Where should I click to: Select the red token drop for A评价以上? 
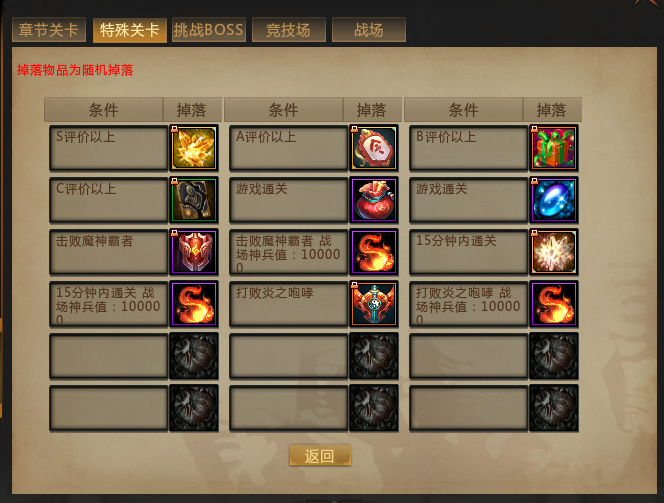coord(374,148)
